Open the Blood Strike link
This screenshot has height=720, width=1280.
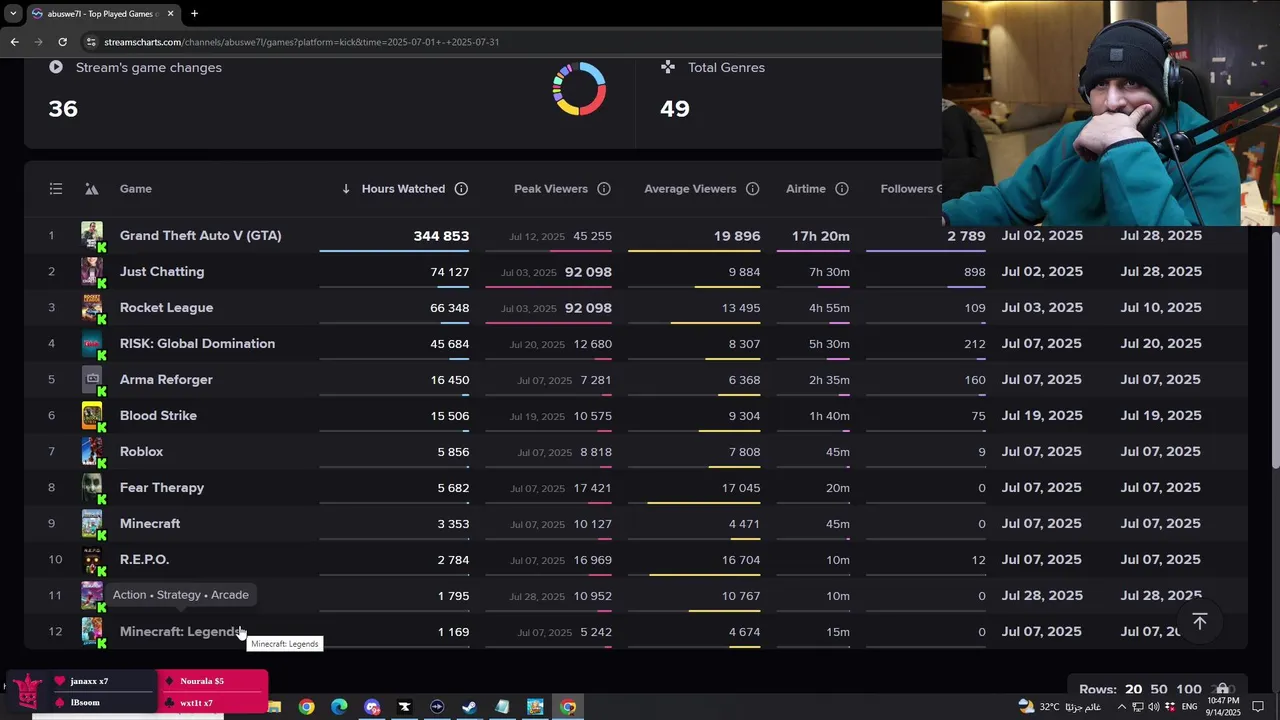[158, 416]
